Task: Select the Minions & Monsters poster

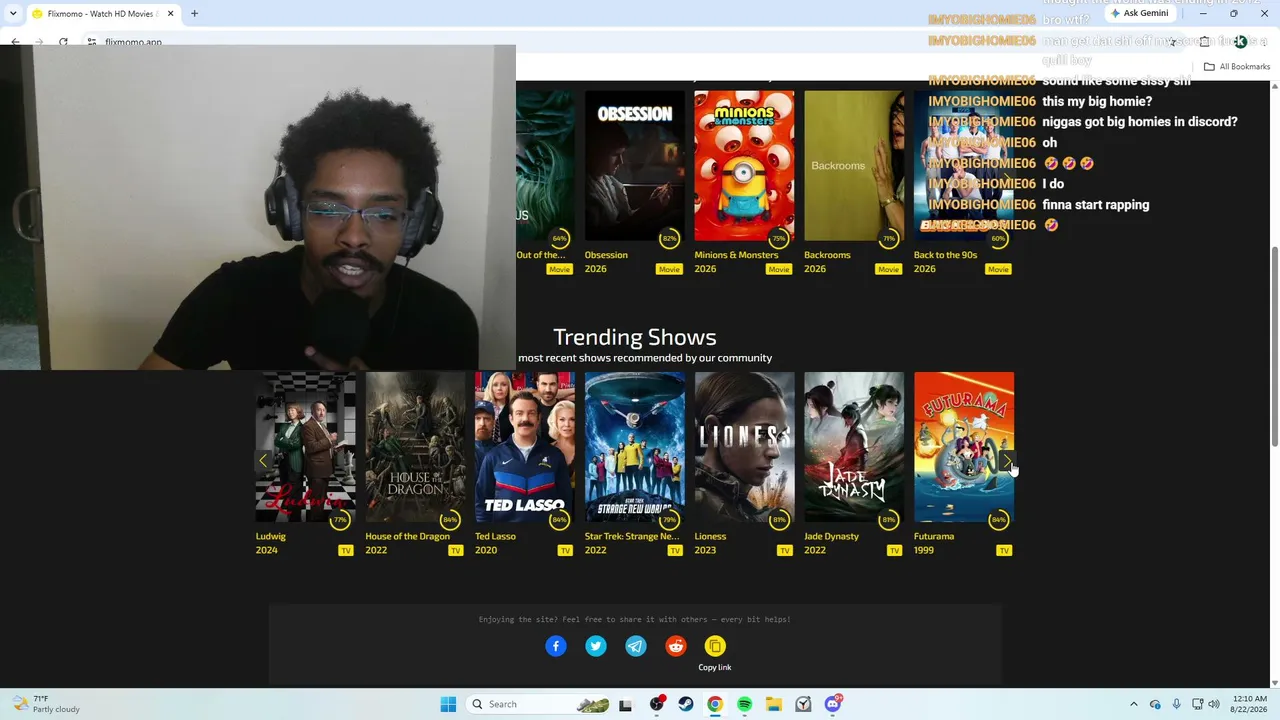Action: click(744, 166)
